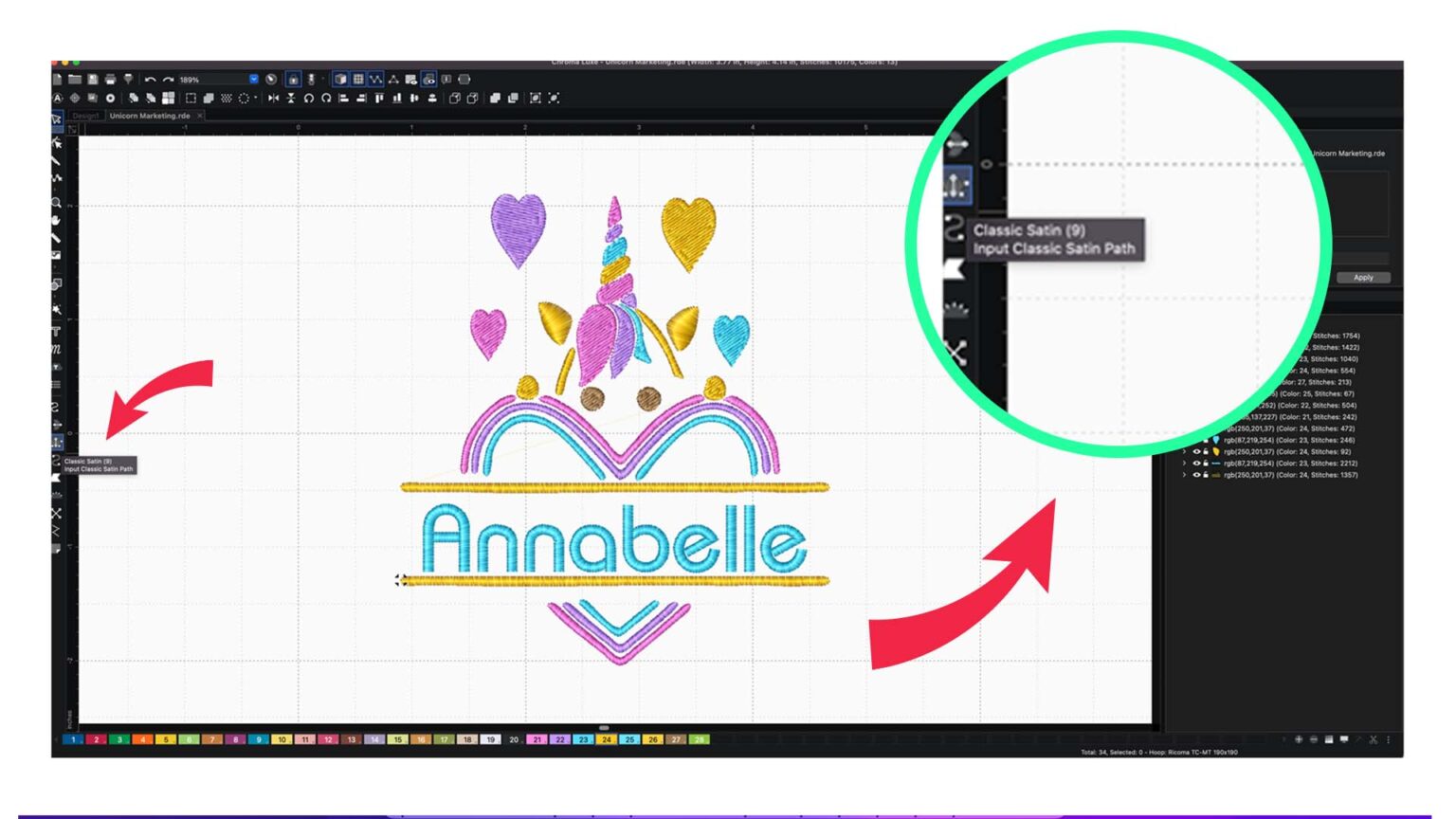Select the Classic Satin Path tool
Screen dimensions: 1456x819
tap(56, 442)
